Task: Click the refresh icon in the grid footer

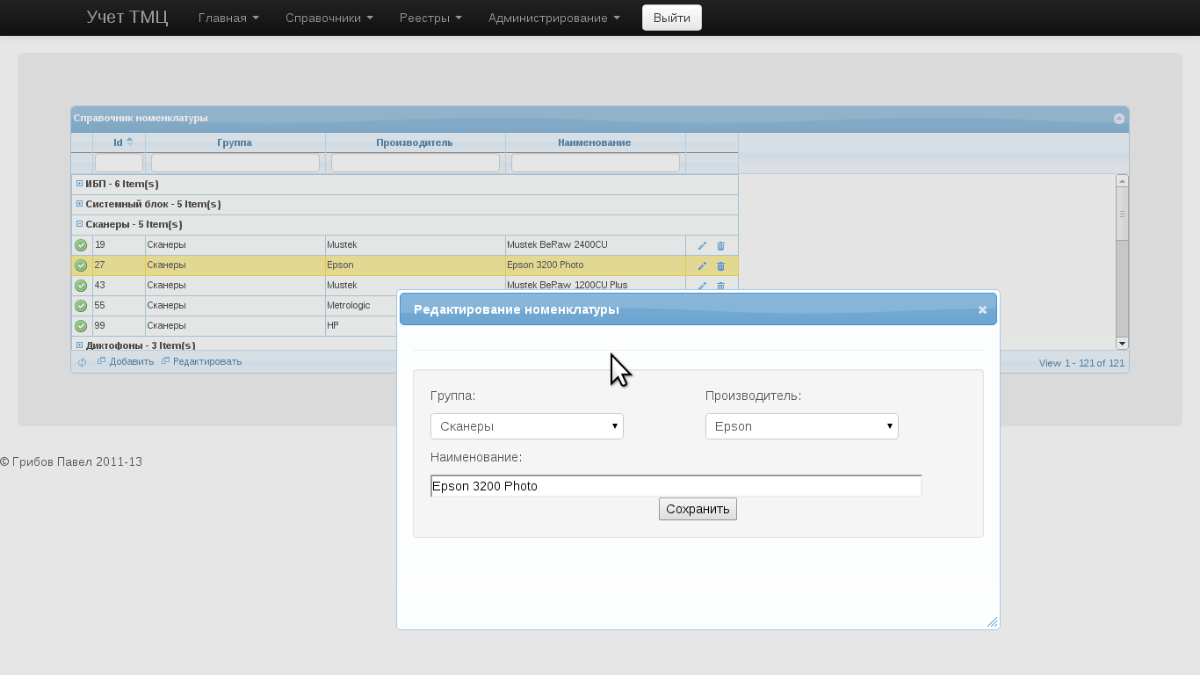Action: [82, 362]
